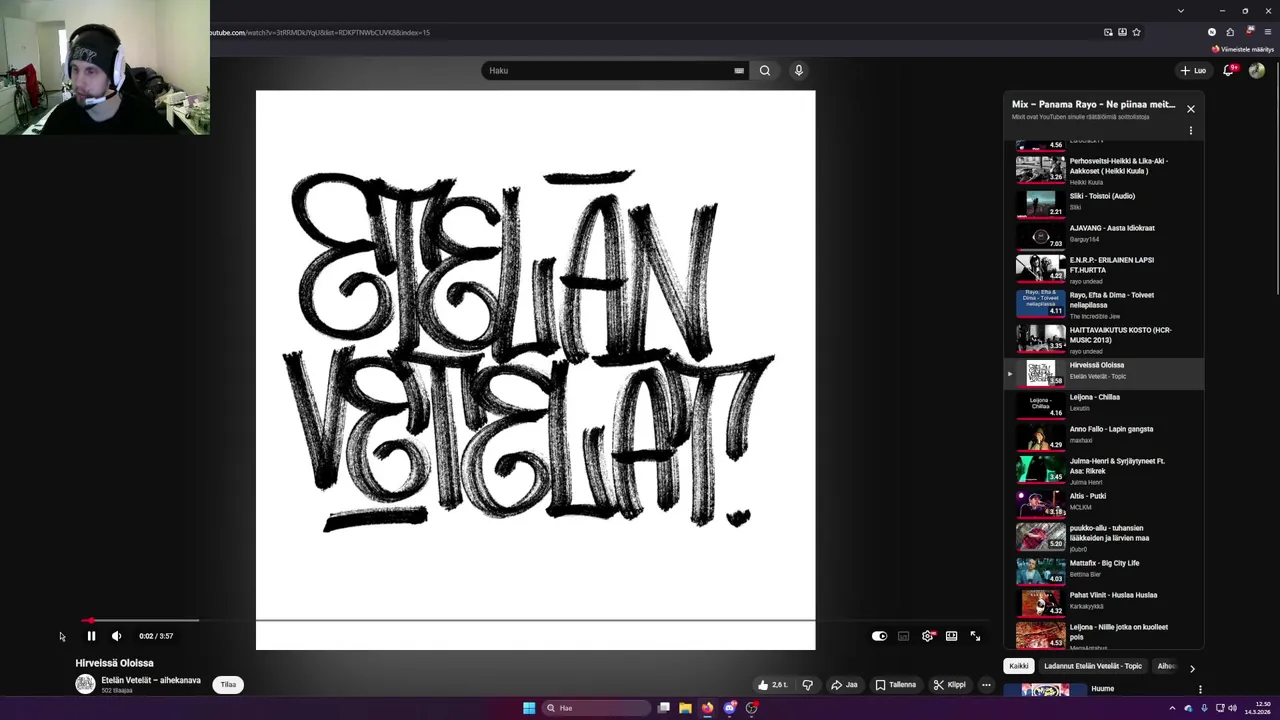
Task: Create a clip with Klippi button
Action: point(949,685)
